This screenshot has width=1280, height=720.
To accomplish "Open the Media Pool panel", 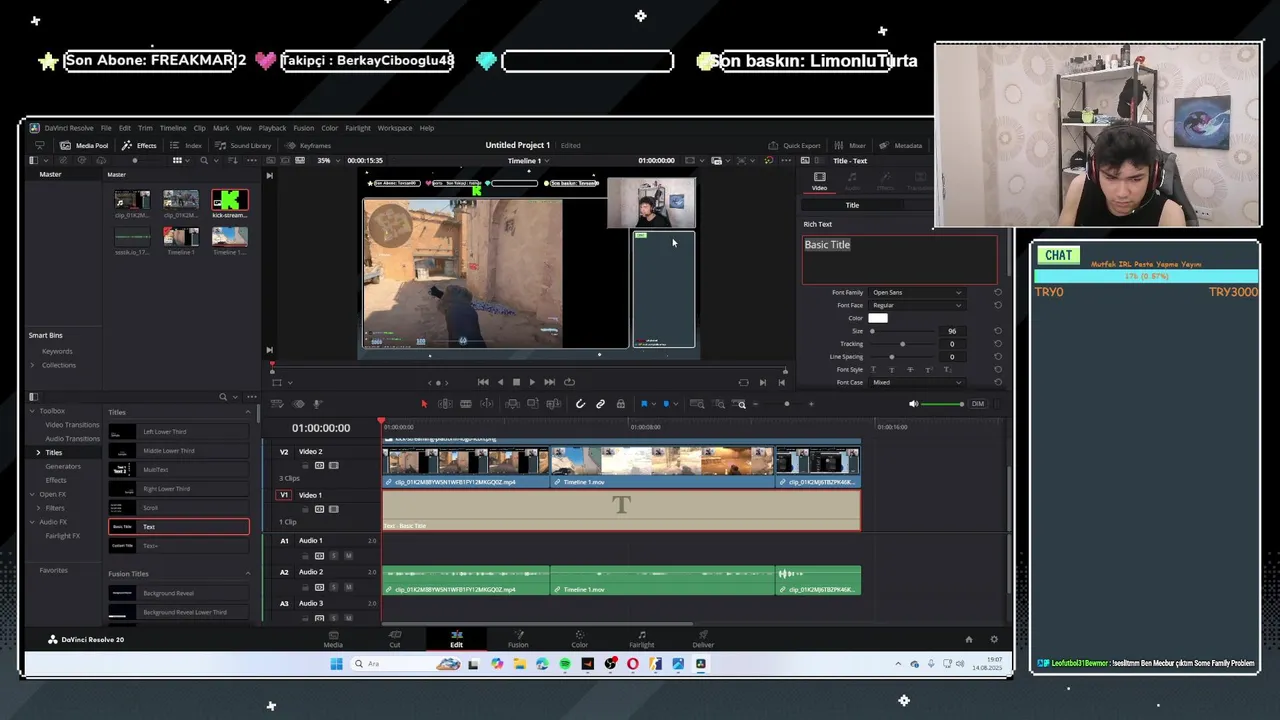I will pyautogui.click(x=84, y=145).
